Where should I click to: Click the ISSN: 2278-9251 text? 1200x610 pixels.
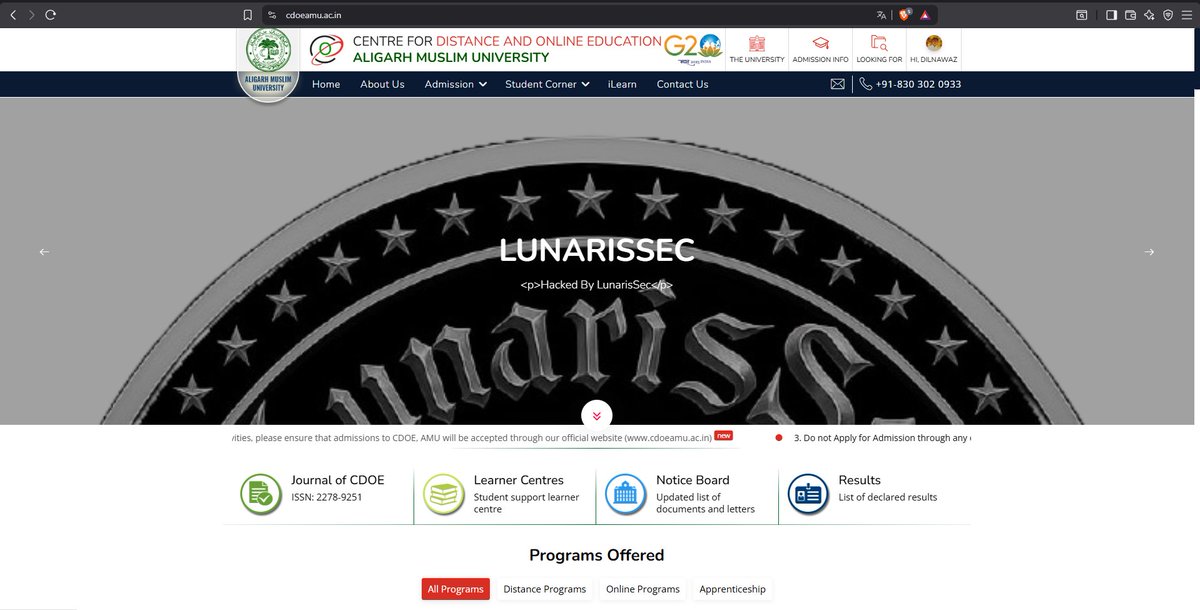326,497
